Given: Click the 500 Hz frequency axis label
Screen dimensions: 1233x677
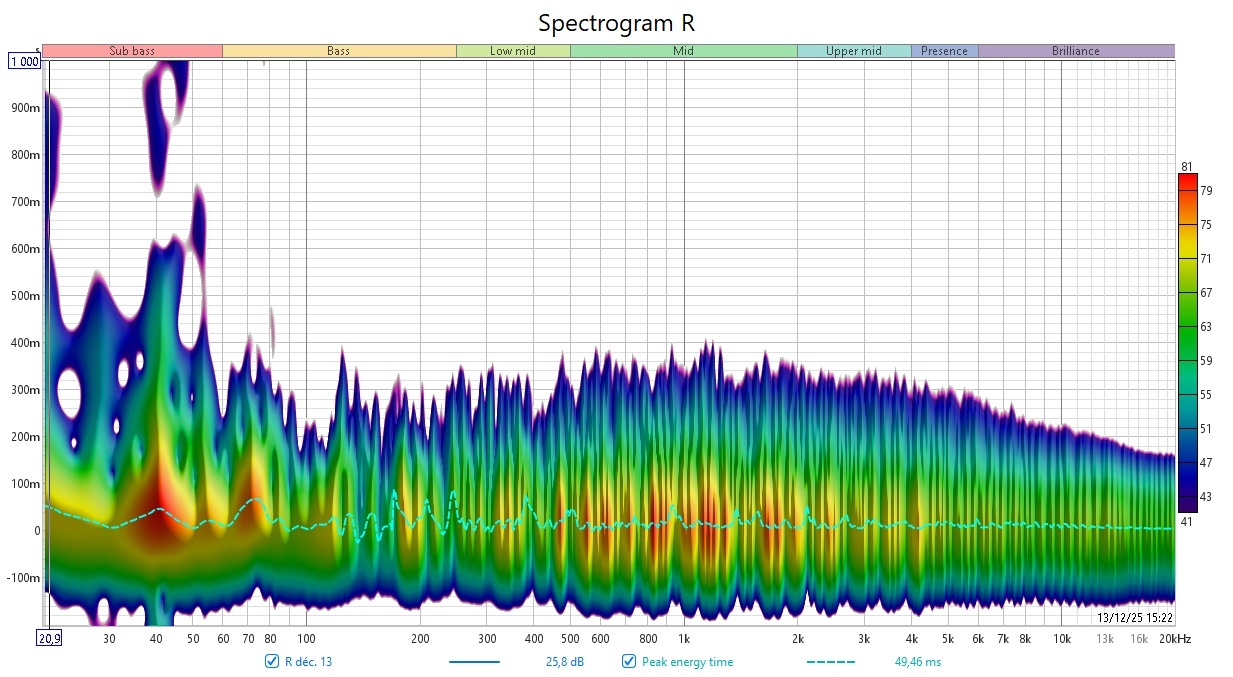Looking at the screenshot, I should (x=570, y=638).
